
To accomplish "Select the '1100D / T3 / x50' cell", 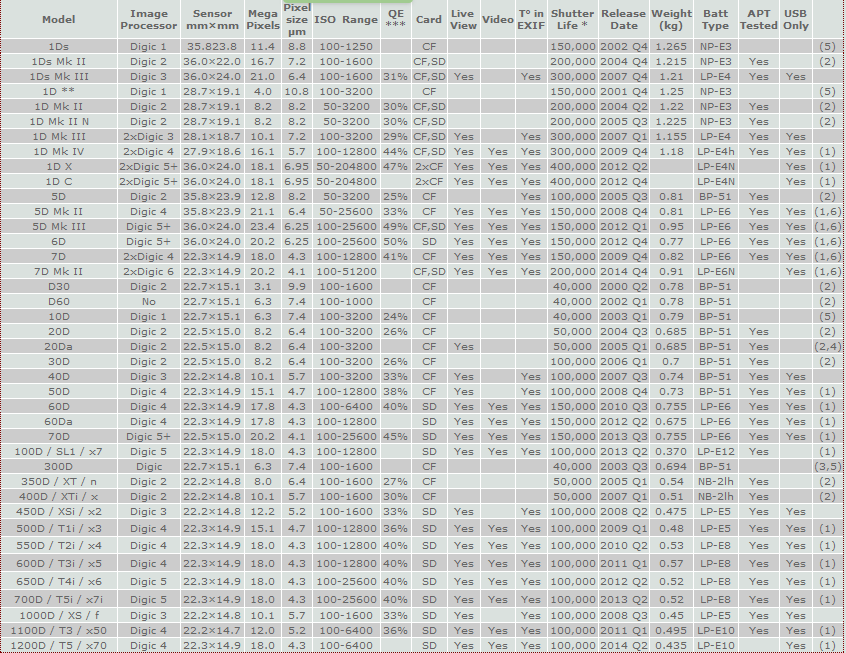I will [x=58, y=630].
